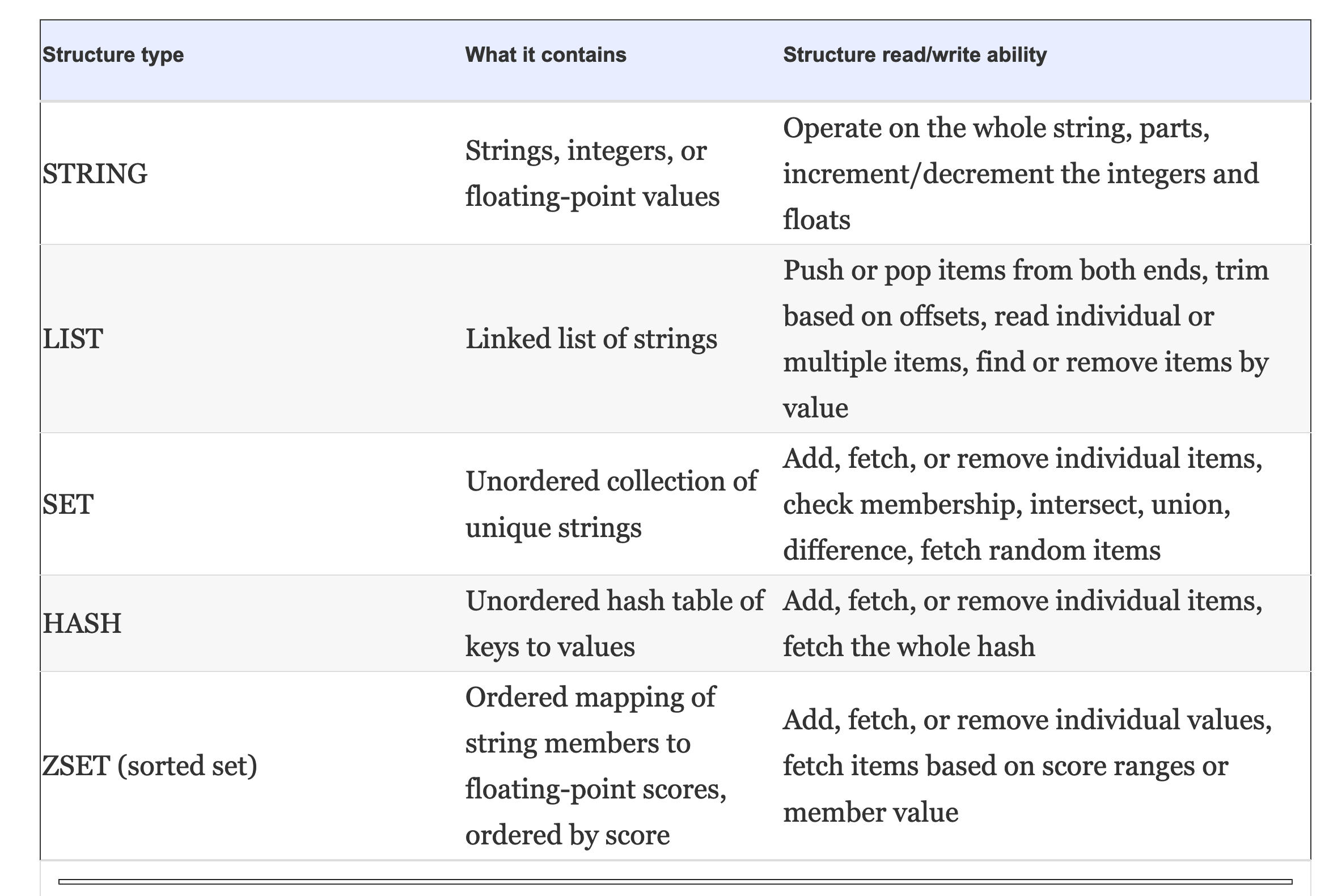Click the "Structure type" column header

pyautogui.click(x=113, y=55)
